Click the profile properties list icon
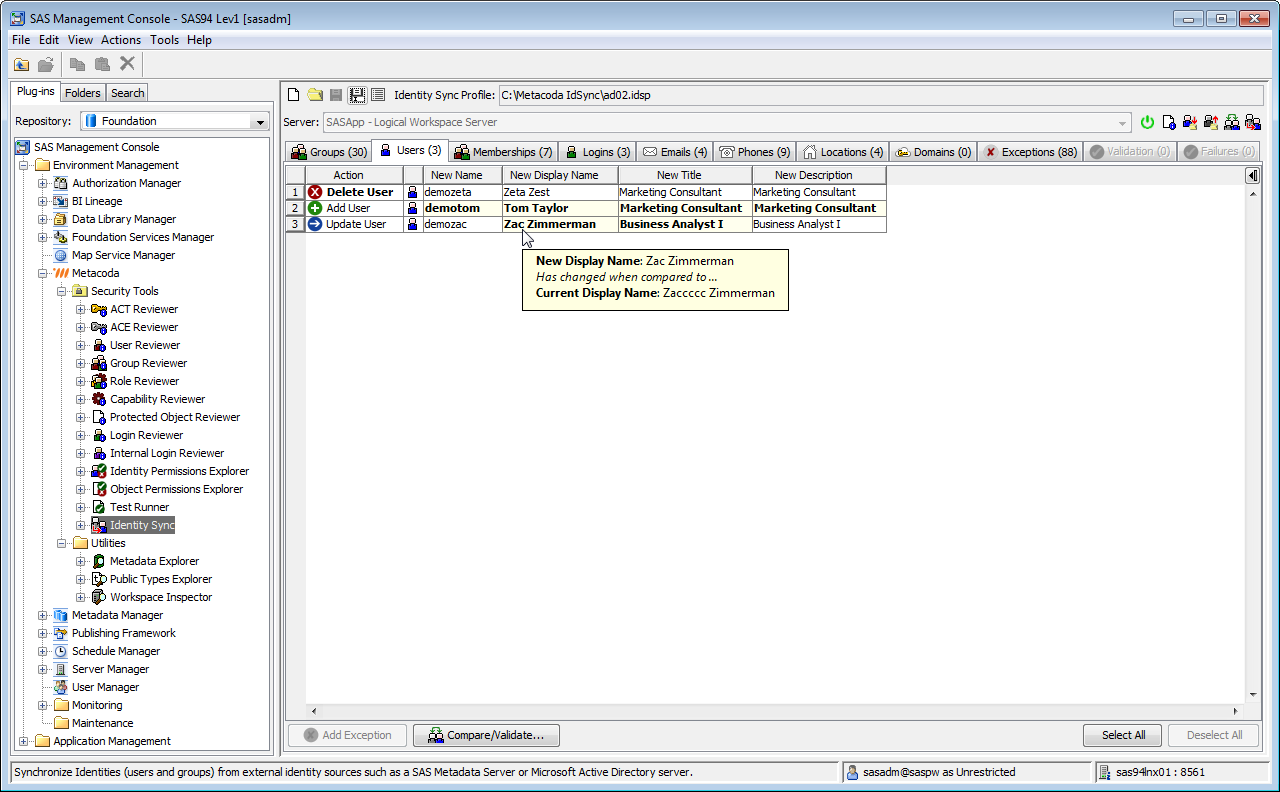1280x792 pixels. 378,95
